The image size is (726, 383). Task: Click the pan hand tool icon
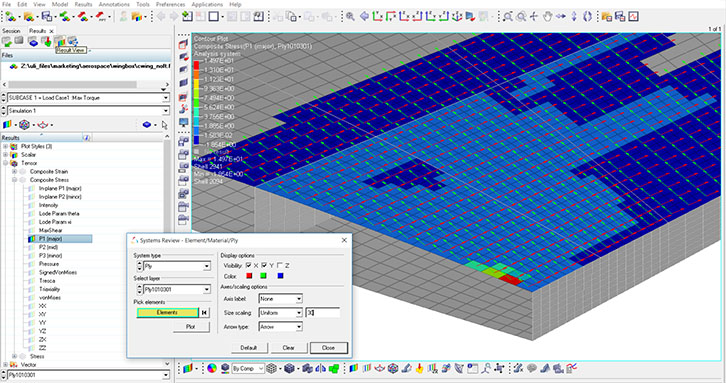tap(547, 17)
